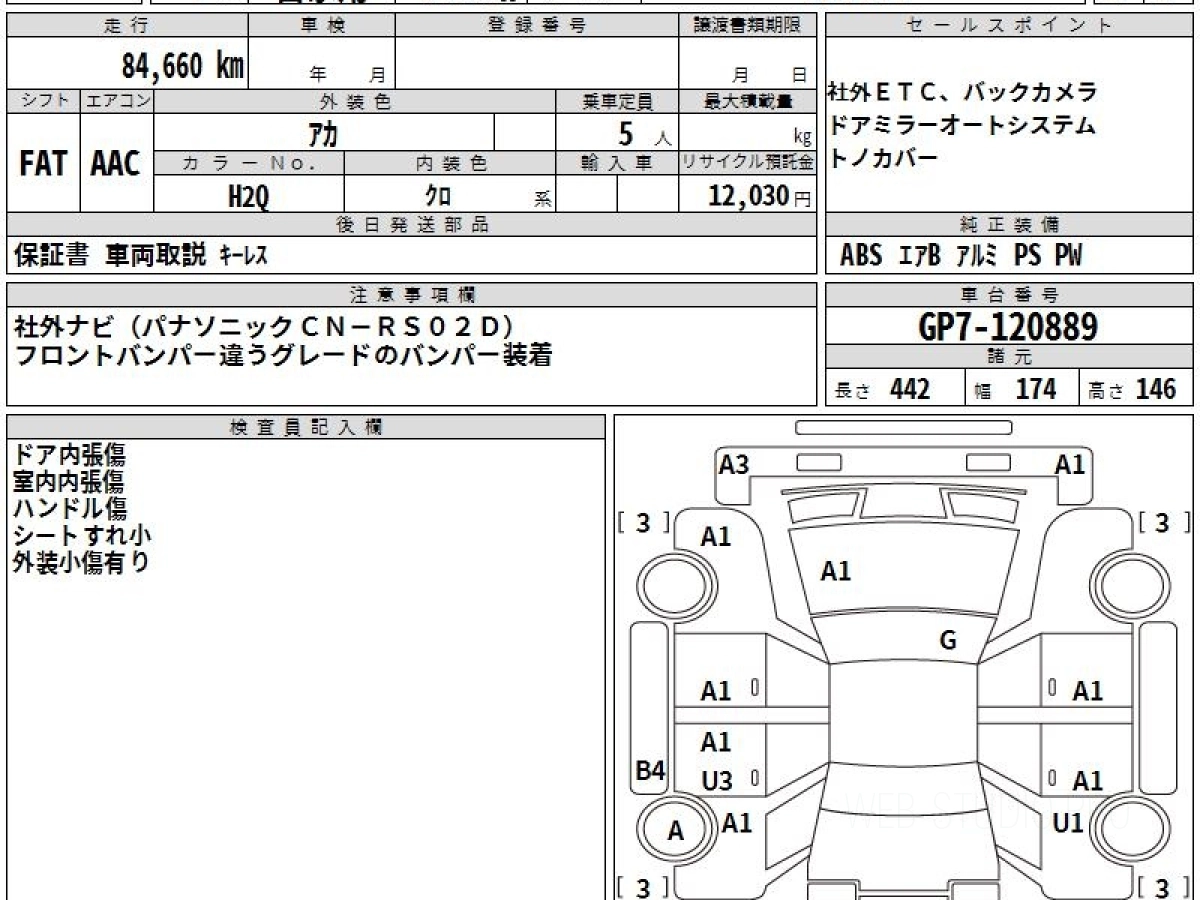1200x900 pixels.
Task: Click the 走行 column header
Action: tap(126, 26)
